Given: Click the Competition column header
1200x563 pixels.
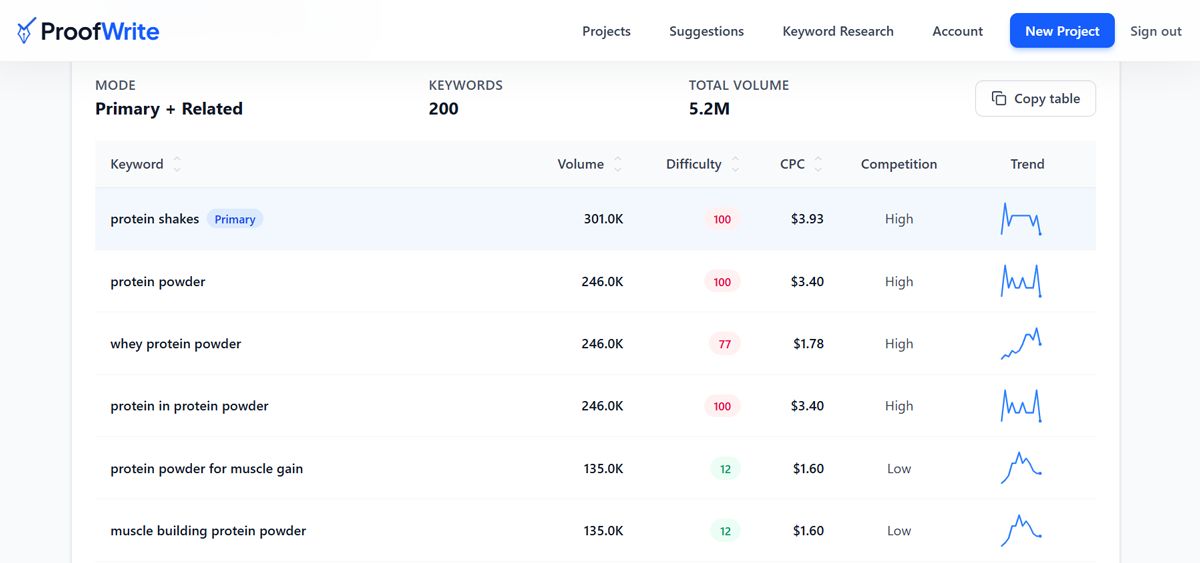Looking at the screenshot, I should [899, 164].
